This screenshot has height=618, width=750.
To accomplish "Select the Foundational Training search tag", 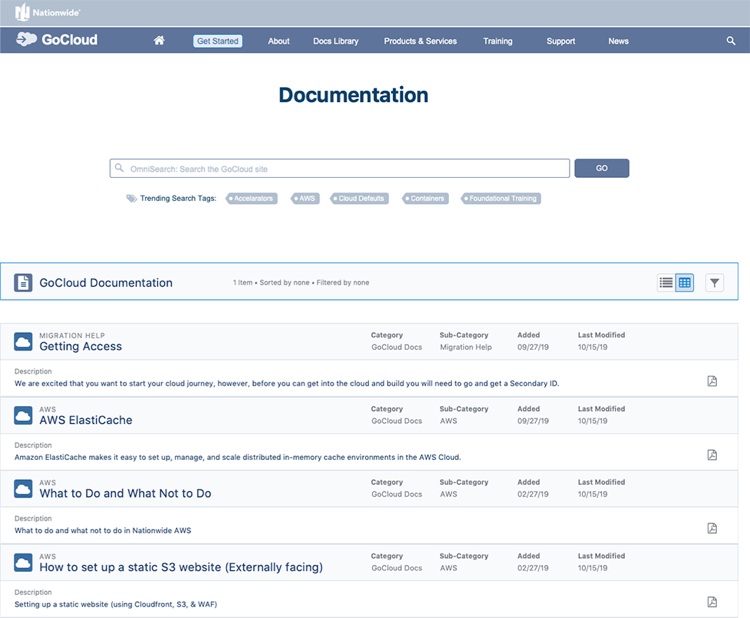I will (501, 198).
